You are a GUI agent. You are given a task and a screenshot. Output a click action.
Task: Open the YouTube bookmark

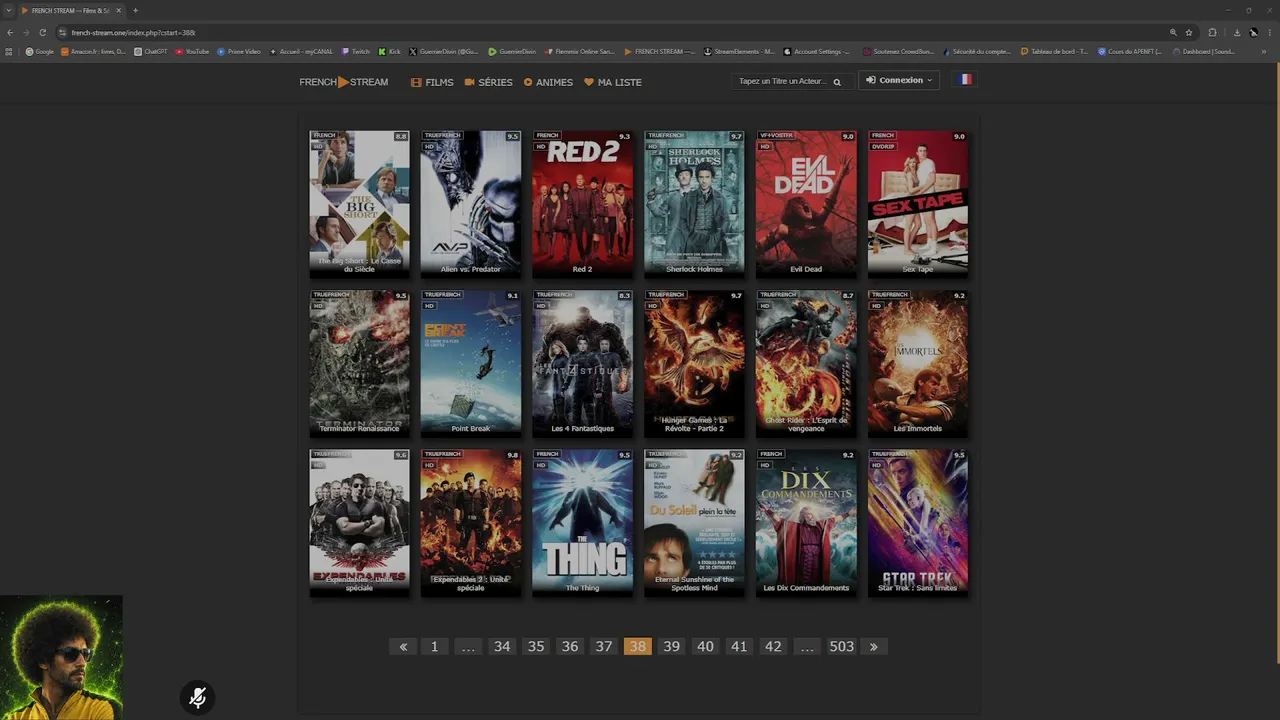(193, 51)
